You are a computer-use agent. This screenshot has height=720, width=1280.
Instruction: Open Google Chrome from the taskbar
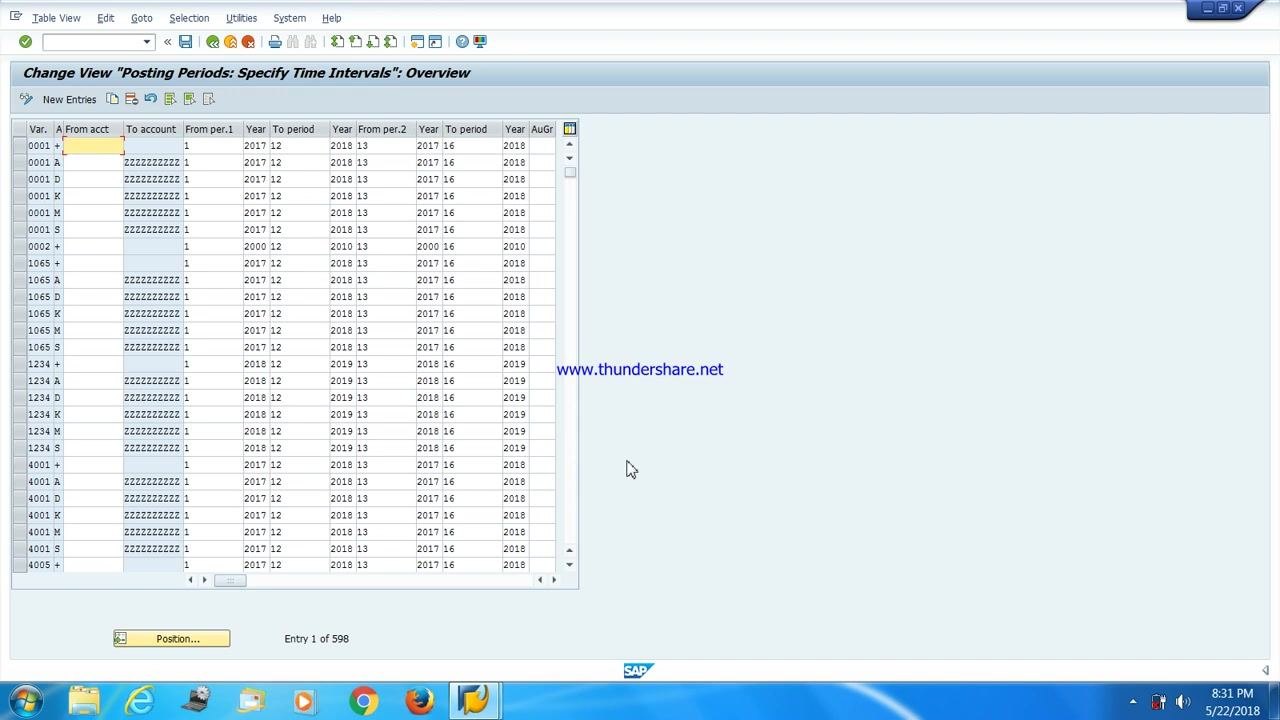(x=363, y=701)
